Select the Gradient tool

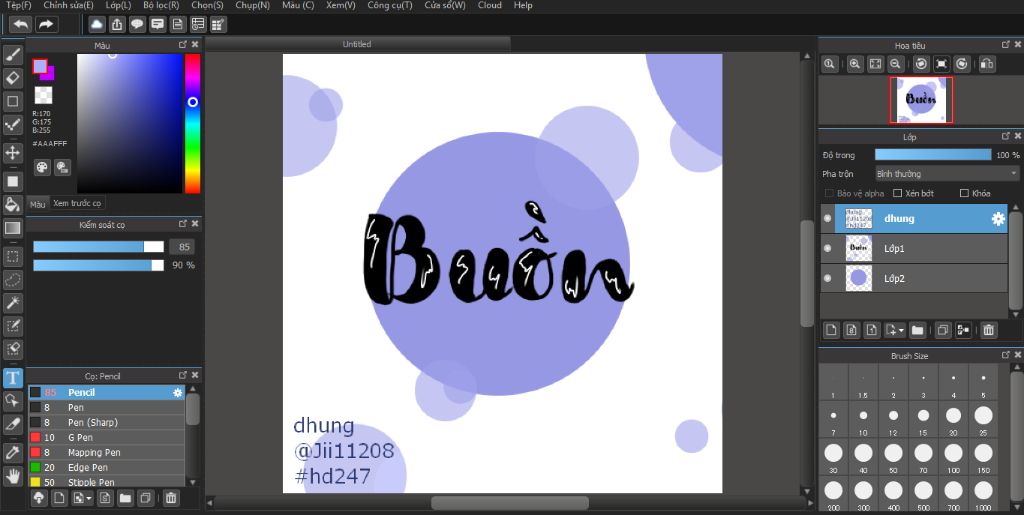coord(12,228)
